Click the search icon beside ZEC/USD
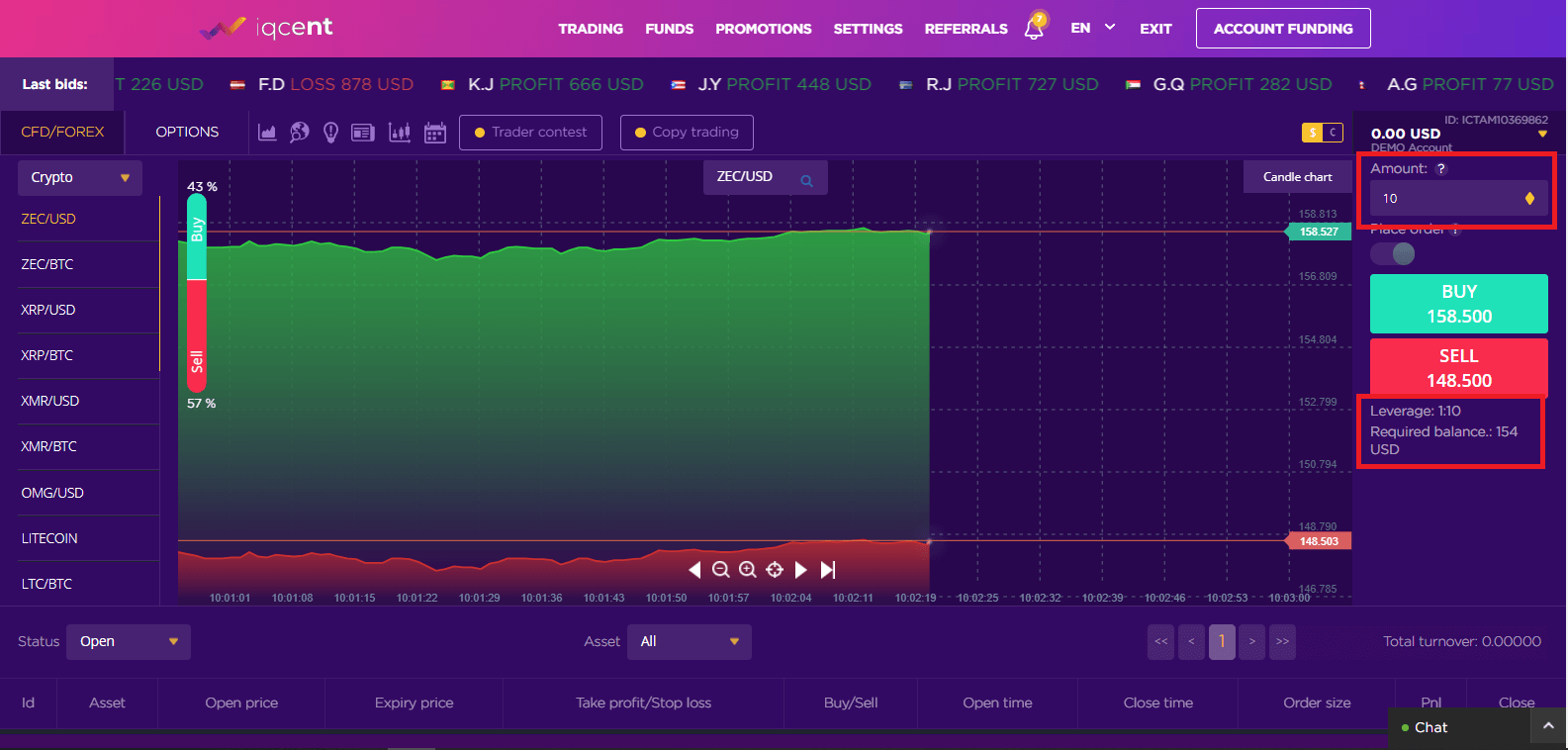 (806, 180)
